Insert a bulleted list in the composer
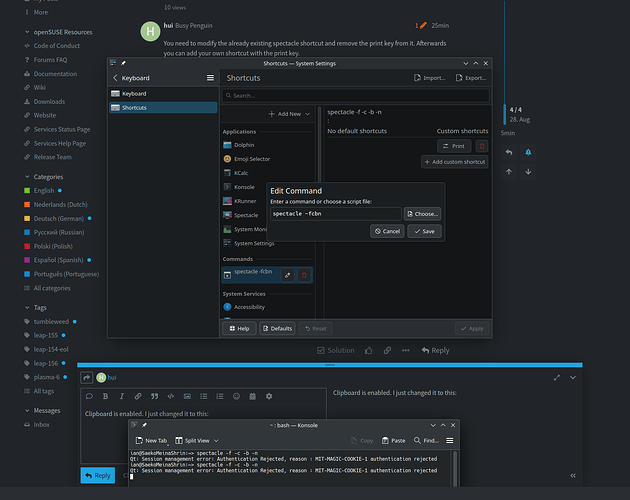This screenshot has width=630, height=500. [204, 396]
